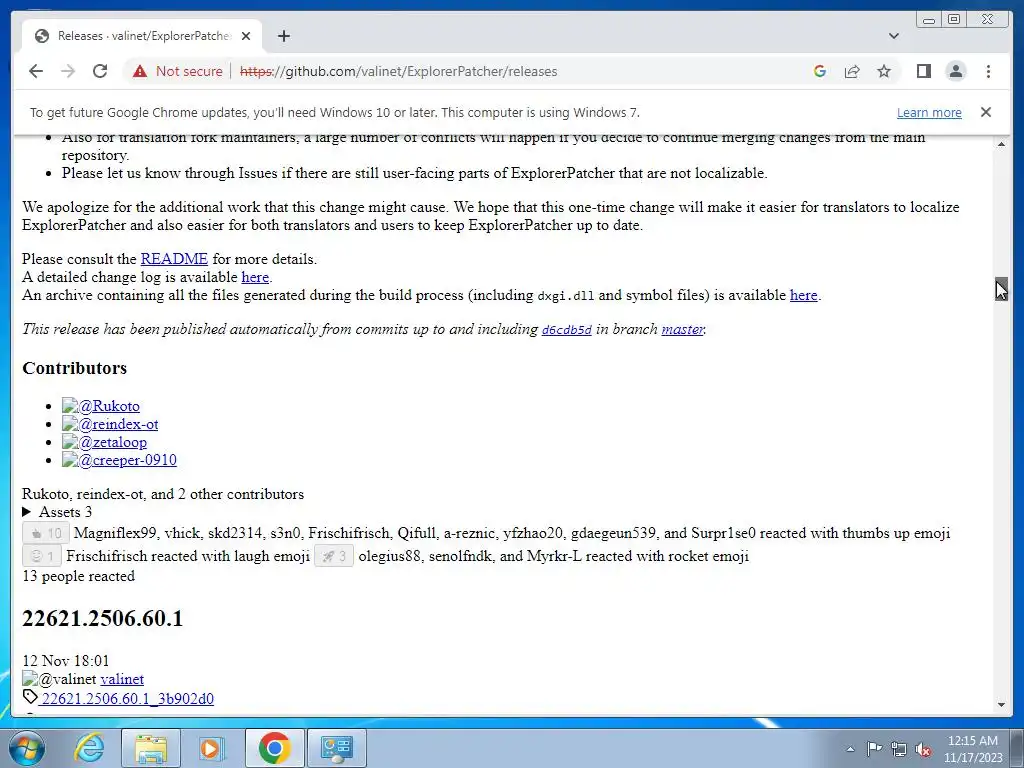This screenshot has height=768, width=1024.
Task: Open the detailed change log here link
Action: pos(255,277)
